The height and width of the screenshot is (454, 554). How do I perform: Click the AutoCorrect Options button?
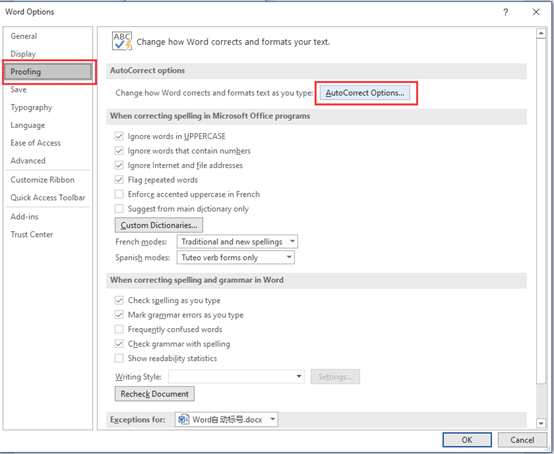[x=365, y=93]
